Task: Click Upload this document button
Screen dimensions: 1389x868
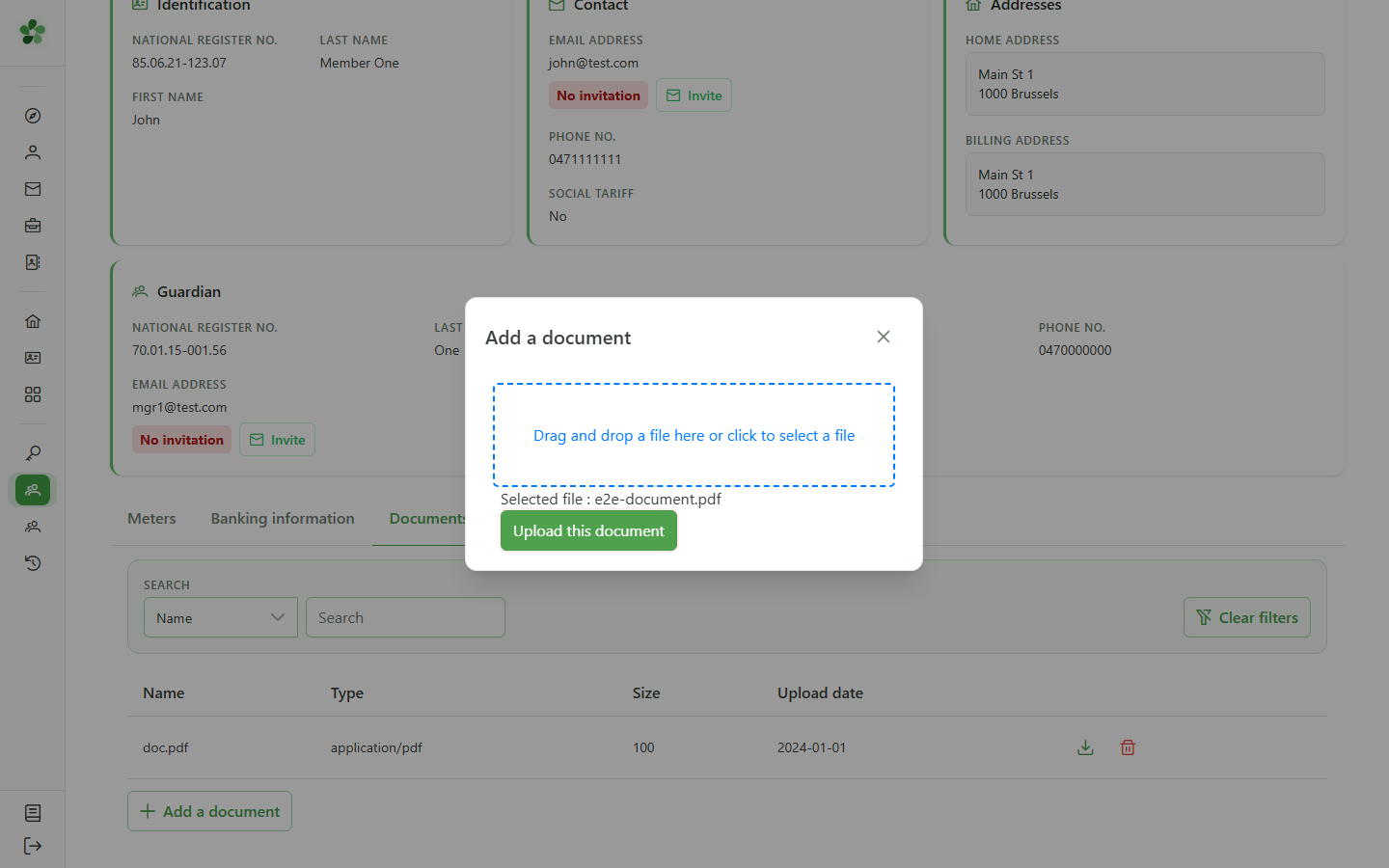Action: pyautogui.click(x=588, y=530)
